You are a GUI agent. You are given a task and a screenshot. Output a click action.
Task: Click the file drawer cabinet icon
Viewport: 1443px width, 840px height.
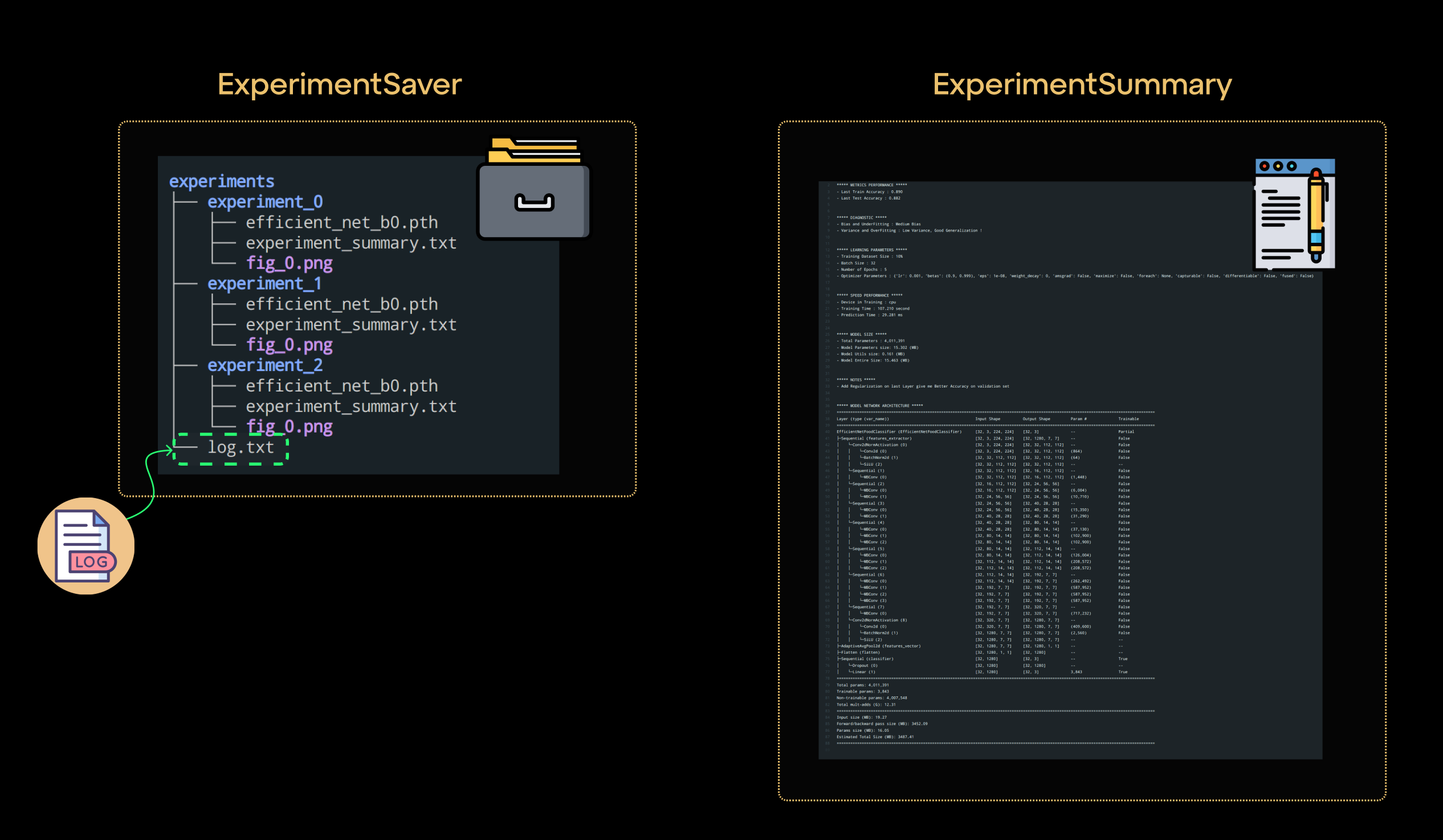533,202
